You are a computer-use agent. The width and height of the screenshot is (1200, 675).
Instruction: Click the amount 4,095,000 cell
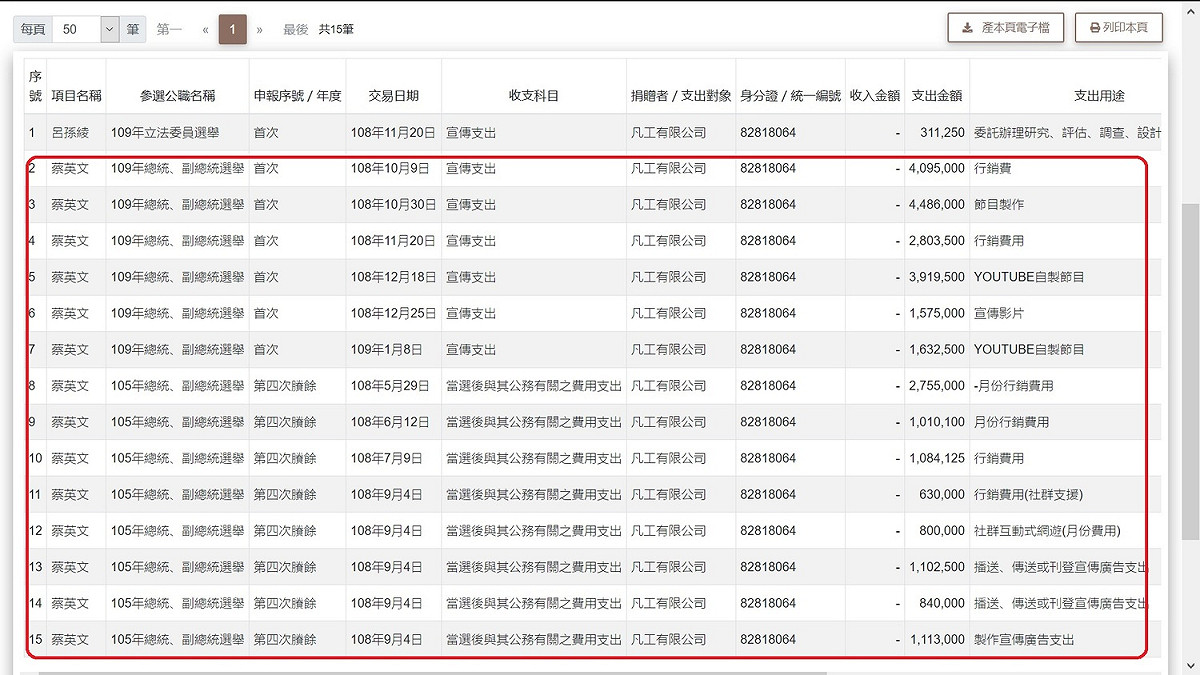pyautogui.click(x=937, y=168)
